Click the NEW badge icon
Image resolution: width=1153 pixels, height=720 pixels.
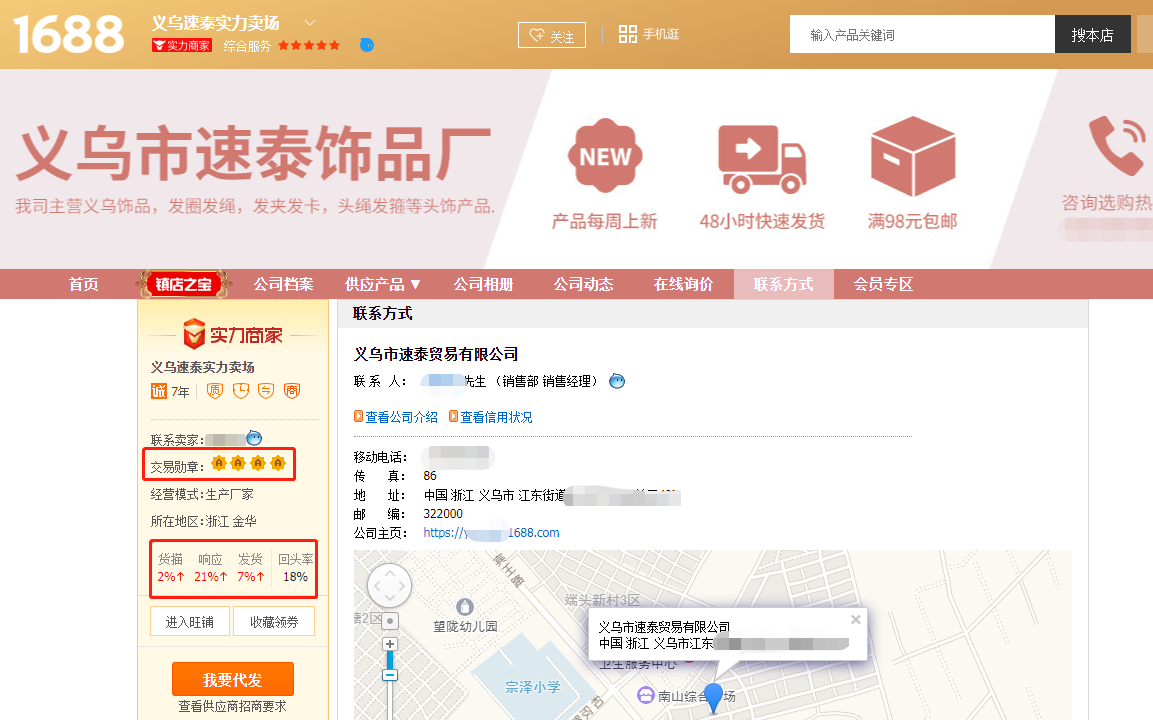tap(605, 155)
